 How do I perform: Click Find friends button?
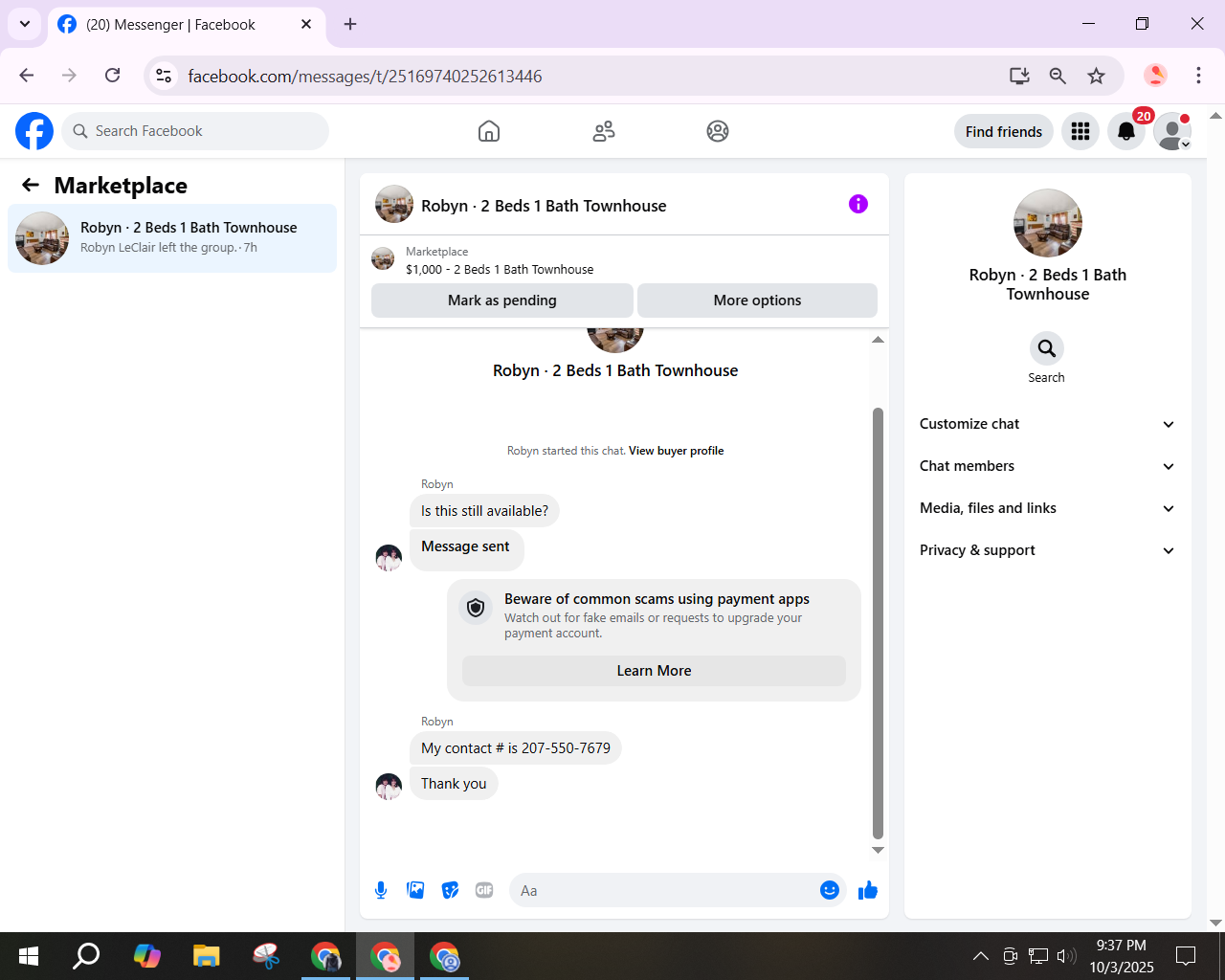tap(1004, 131)
